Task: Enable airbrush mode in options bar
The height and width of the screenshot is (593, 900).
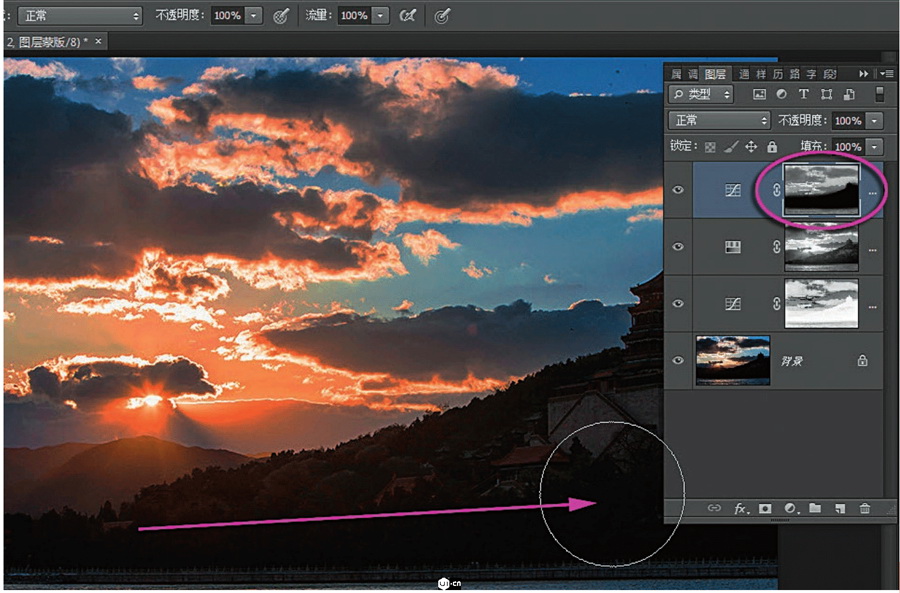Action: 407,16
